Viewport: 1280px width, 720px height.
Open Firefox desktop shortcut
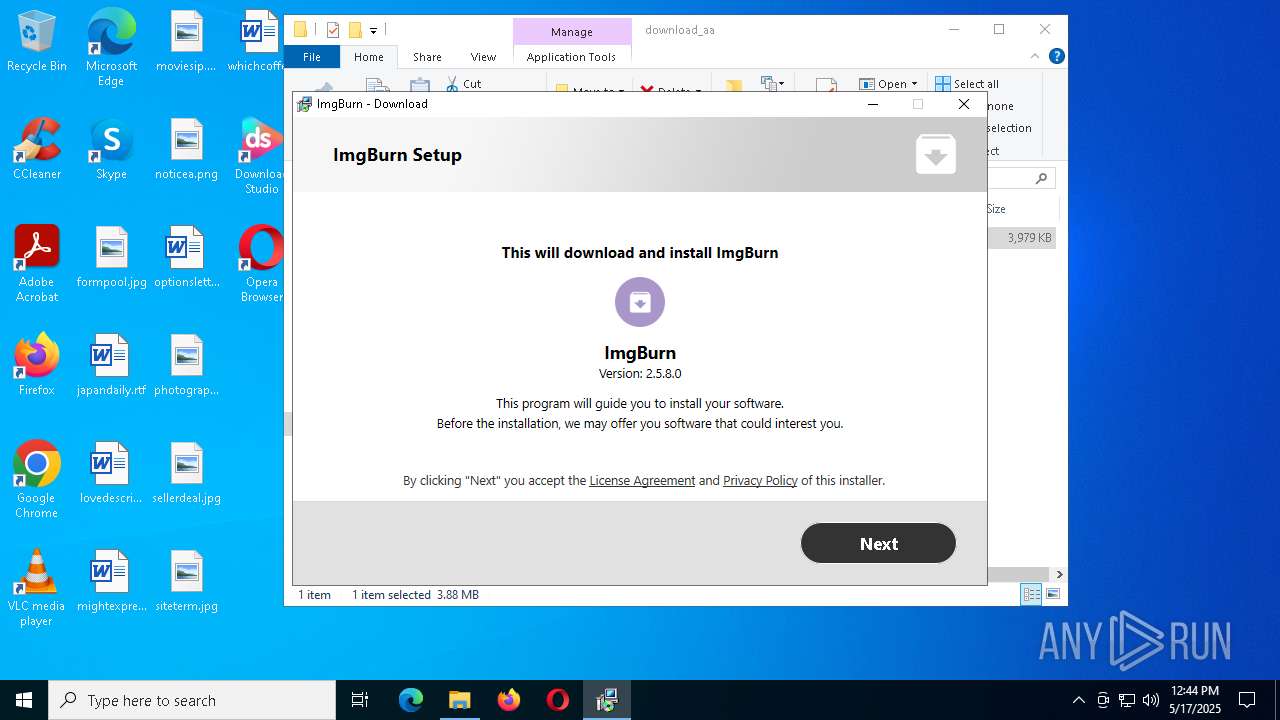pos(37,365)
